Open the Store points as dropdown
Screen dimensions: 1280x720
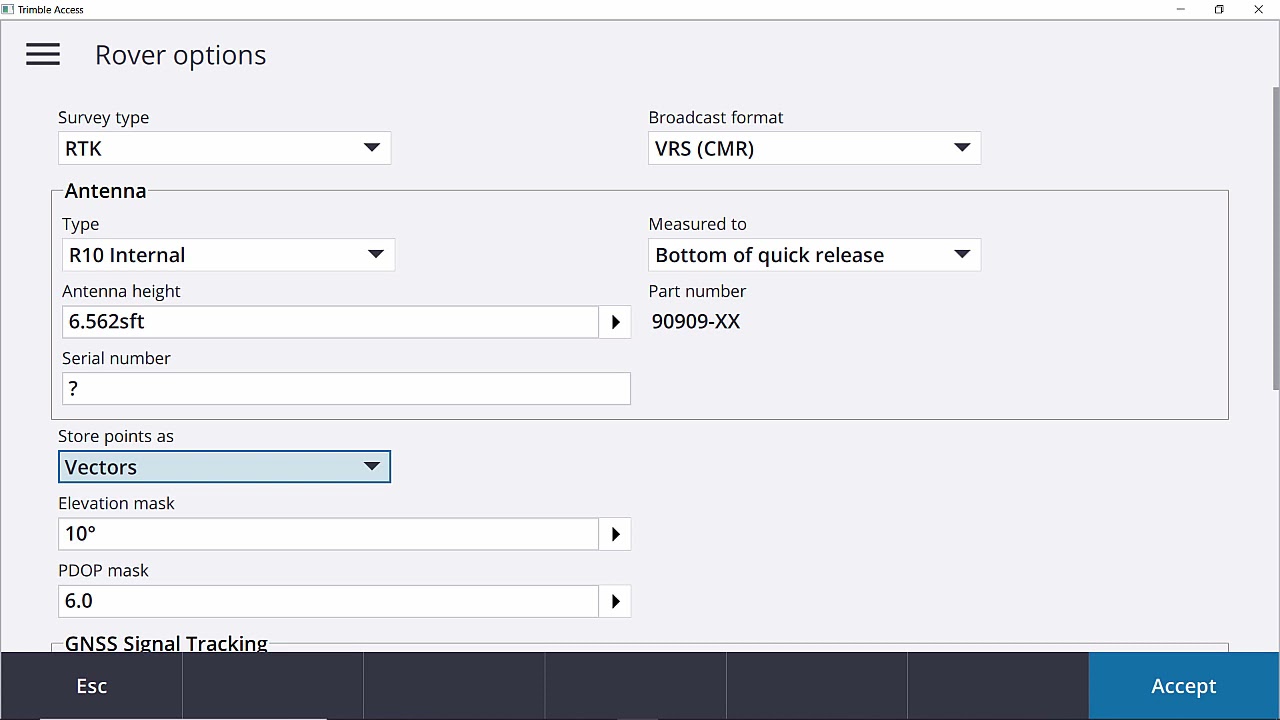pos(224,467)
